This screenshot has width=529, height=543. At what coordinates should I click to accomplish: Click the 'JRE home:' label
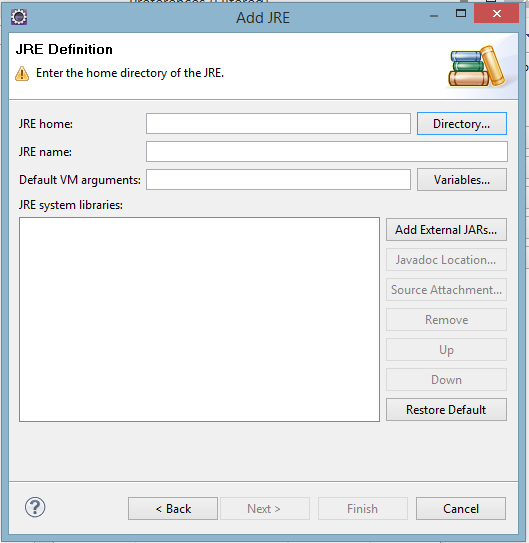46,124
